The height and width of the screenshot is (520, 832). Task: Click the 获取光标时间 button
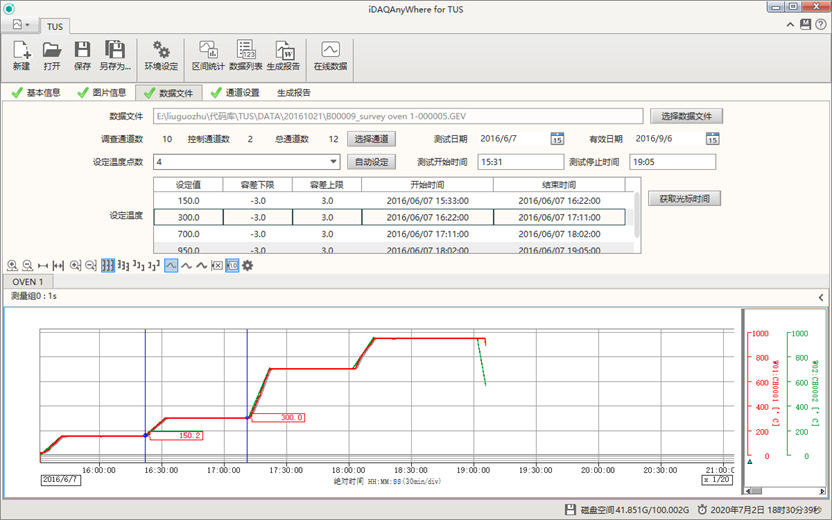[x=684, y=198]
